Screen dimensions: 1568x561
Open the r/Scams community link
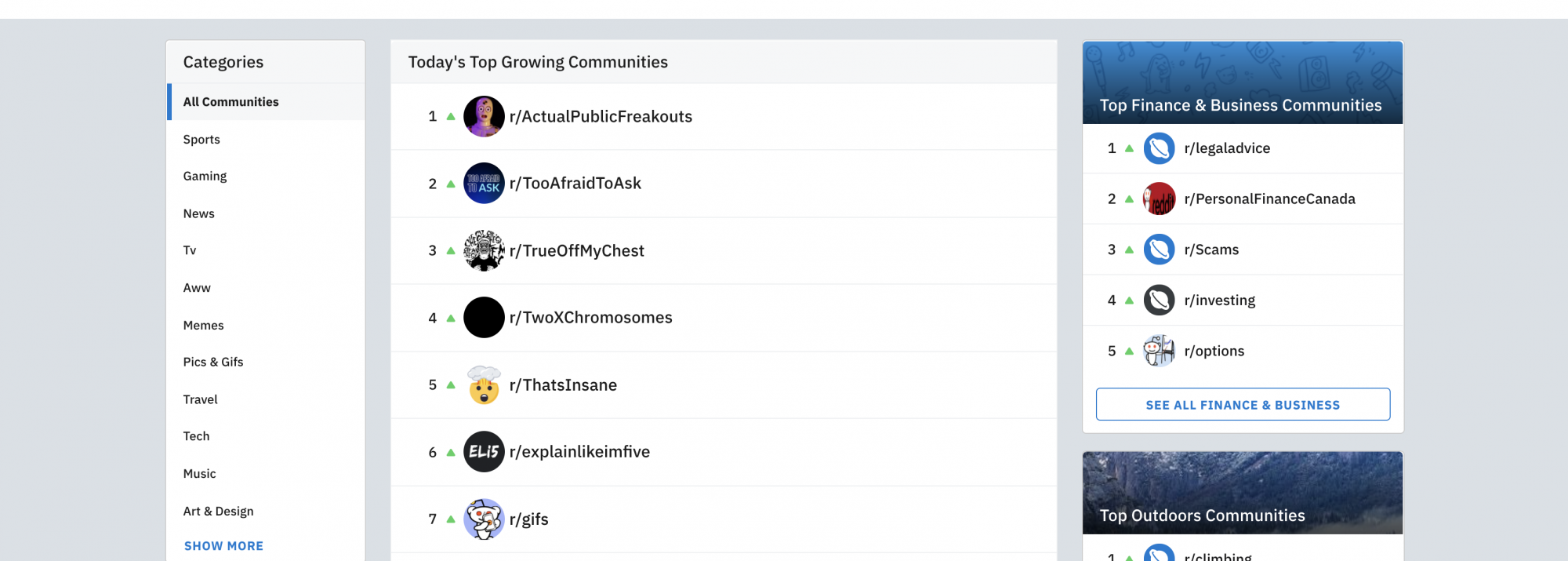point(1211,250)
